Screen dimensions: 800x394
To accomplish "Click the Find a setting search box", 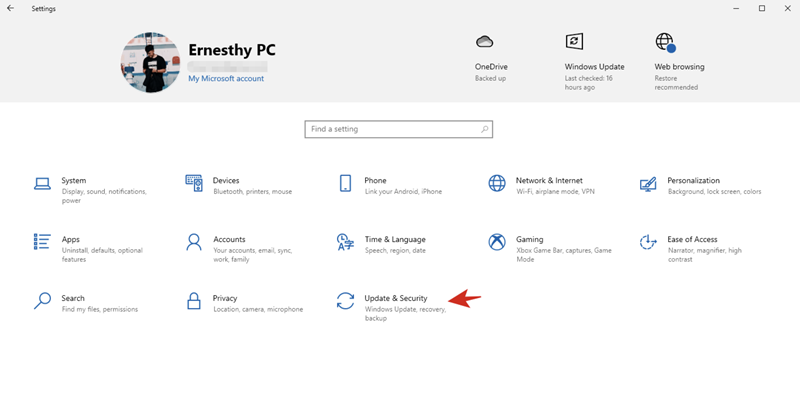I will point(398,129).
